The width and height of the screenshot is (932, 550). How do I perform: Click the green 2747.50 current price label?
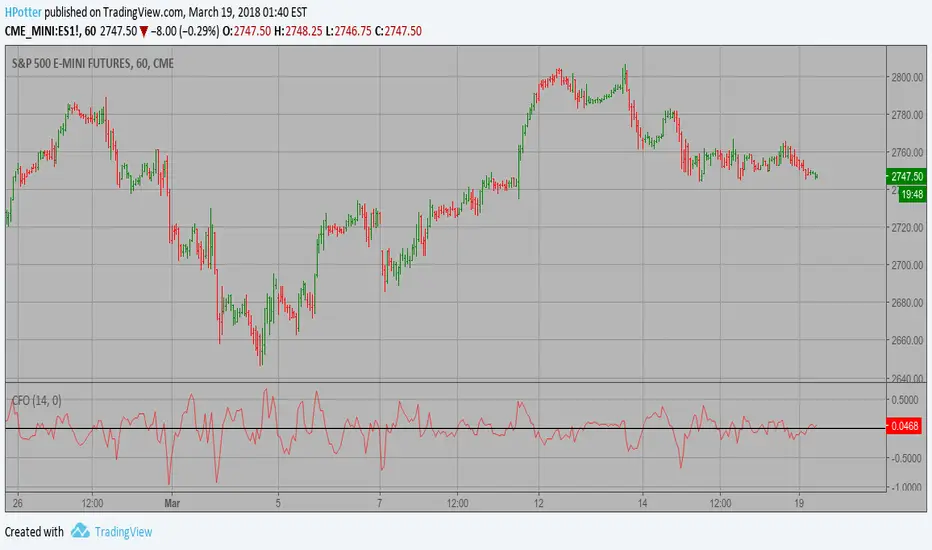[906, 177]
